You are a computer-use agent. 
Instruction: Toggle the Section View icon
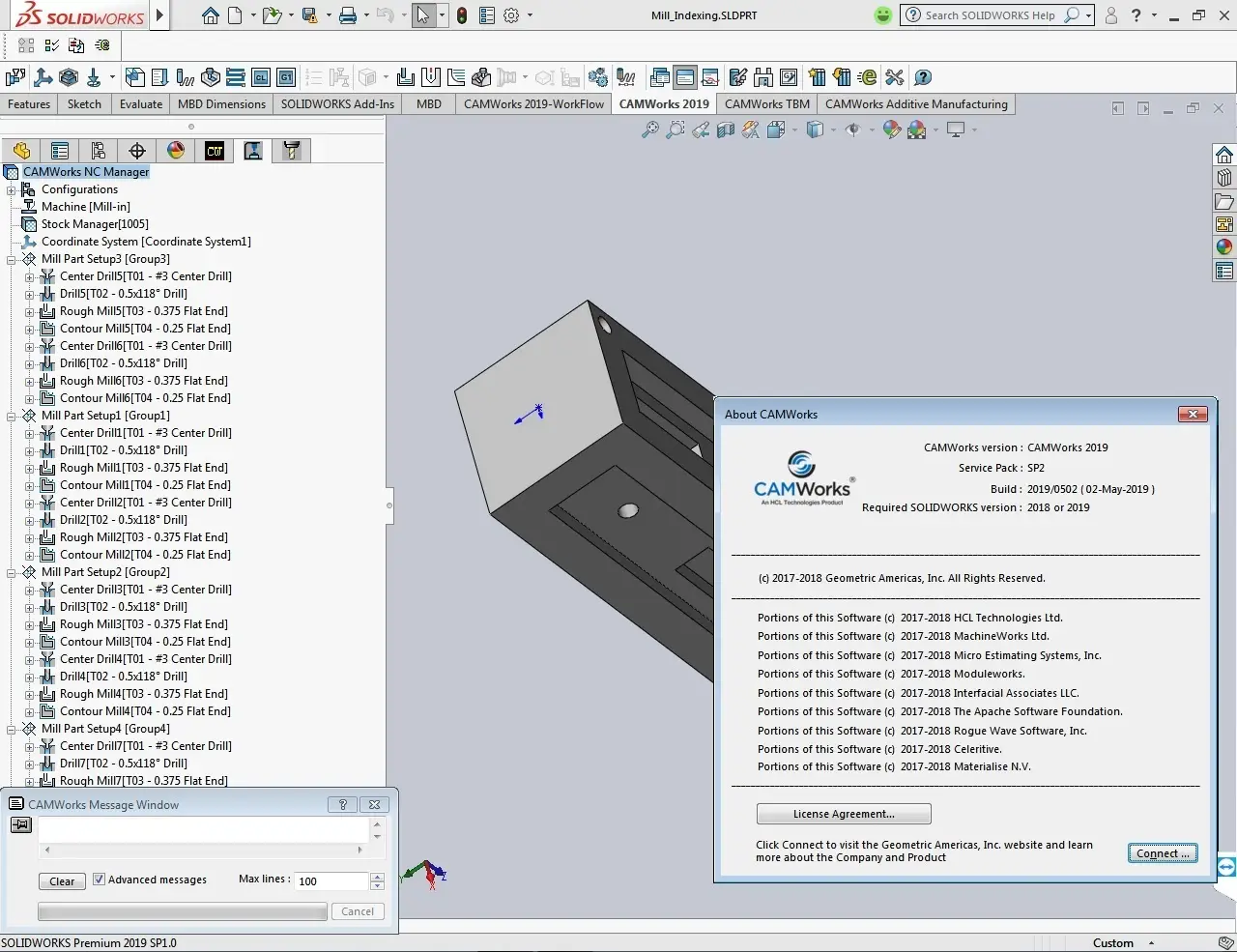[726, 129]
